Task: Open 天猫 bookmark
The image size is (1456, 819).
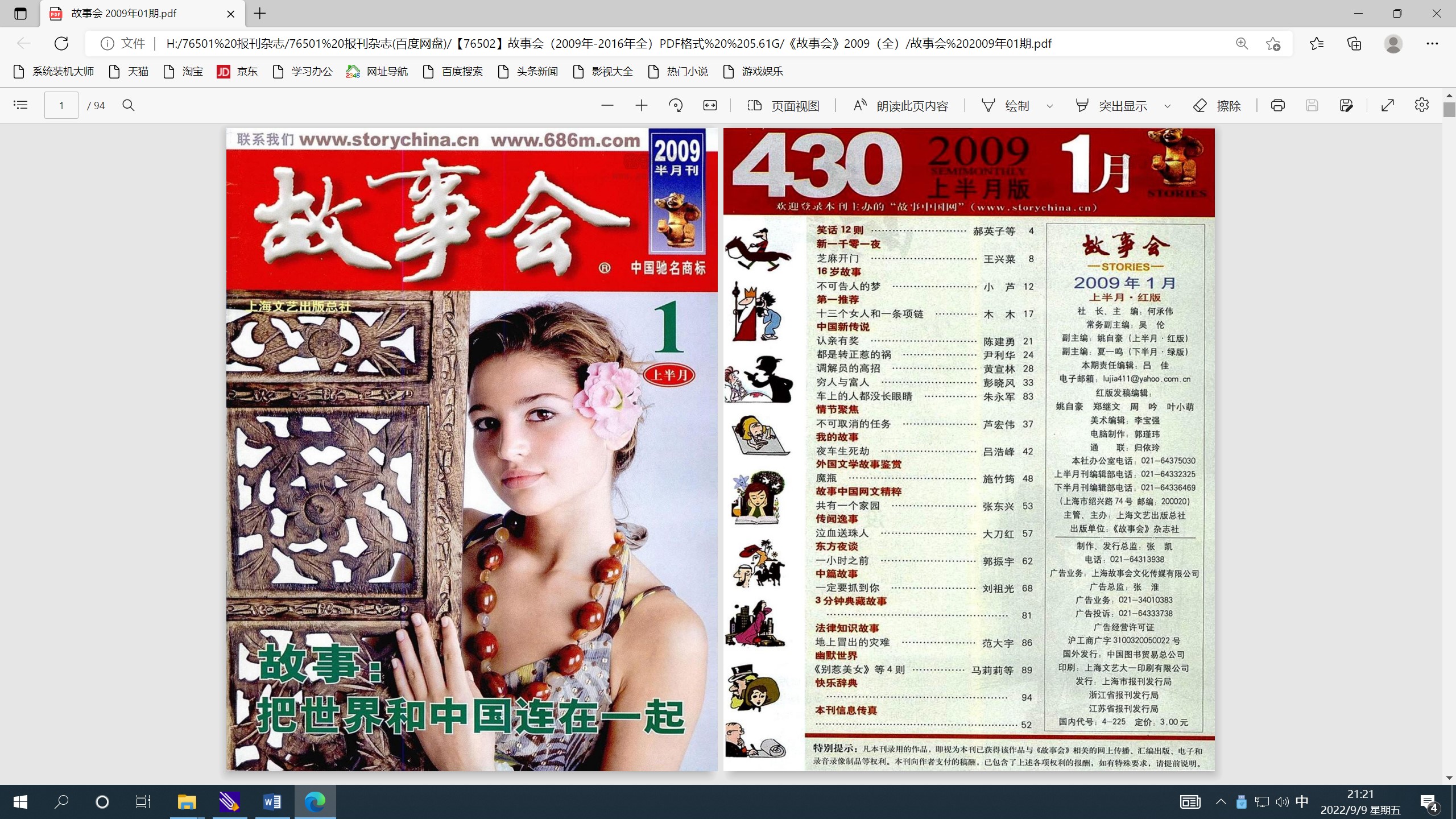Action: coord(129,72)
